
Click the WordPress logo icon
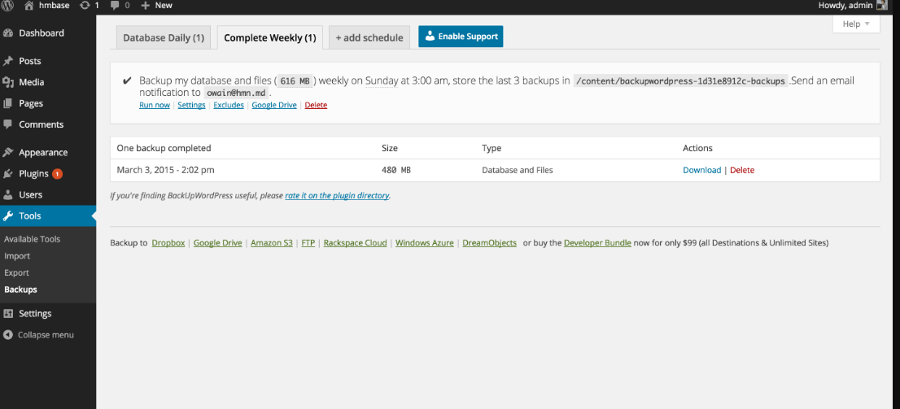click(x=6, y=5)
